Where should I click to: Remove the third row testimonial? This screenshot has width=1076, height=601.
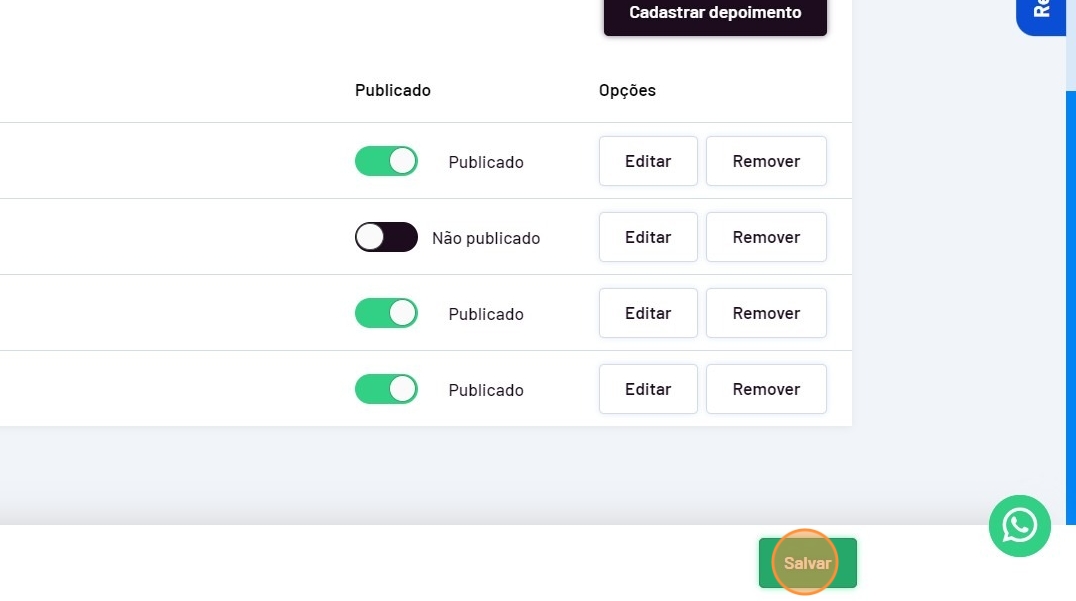pyautogui.click(x=766, y=313)
